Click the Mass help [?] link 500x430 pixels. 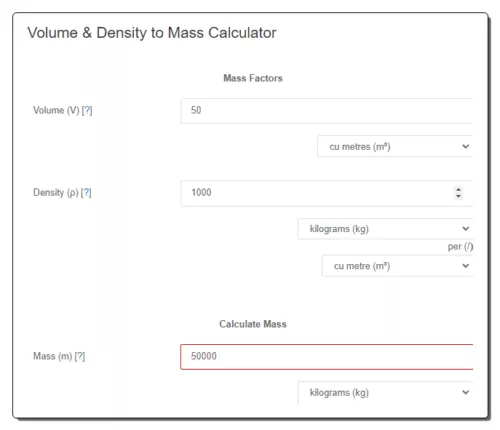(x=80, y=356)
